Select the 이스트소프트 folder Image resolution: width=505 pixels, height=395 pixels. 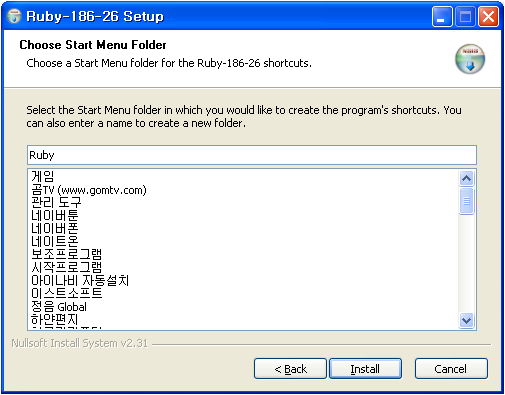click(66, 293)
